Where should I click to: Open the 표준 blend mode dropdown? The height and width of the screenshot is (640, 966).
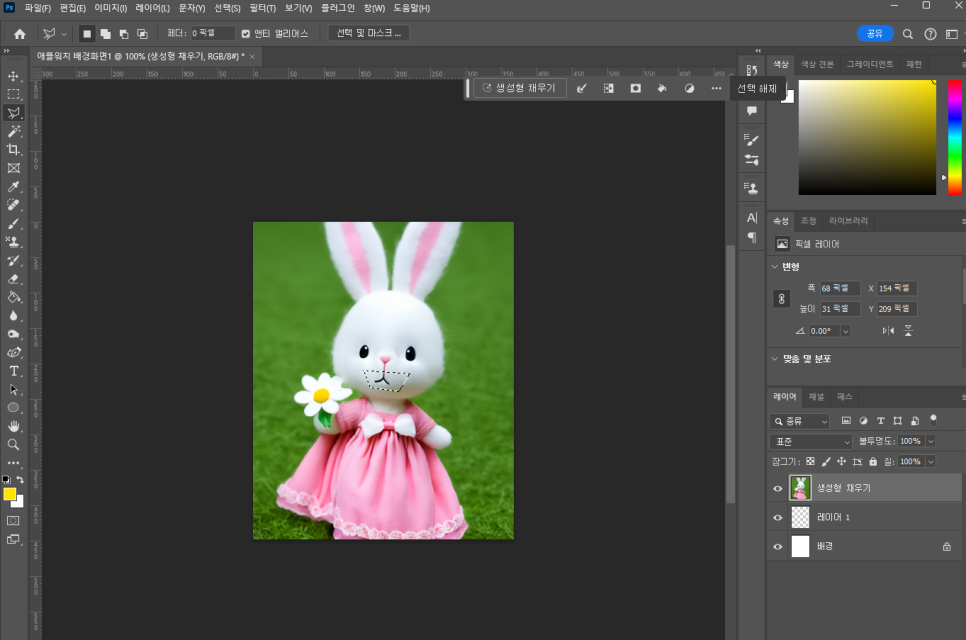(x=811, y=441)
